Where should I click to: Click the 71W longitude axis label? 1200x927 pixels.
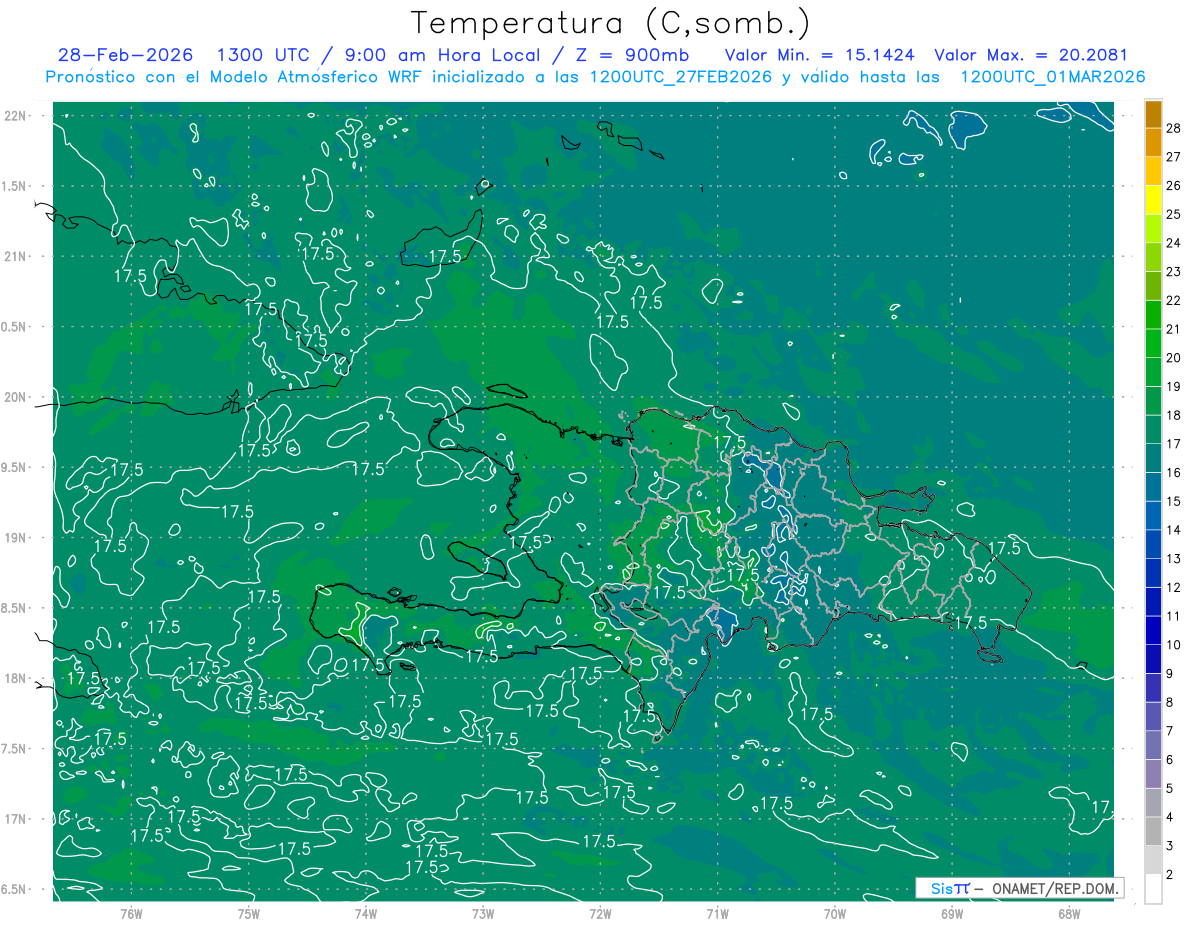pyautogui.click(x=717, y=913)
